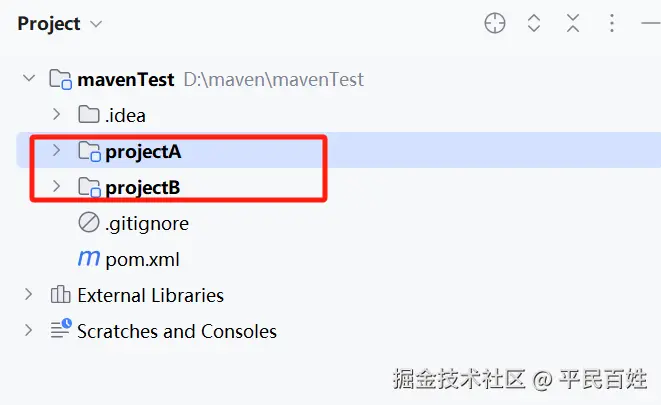Expand the .idea folder

[57, 116]
